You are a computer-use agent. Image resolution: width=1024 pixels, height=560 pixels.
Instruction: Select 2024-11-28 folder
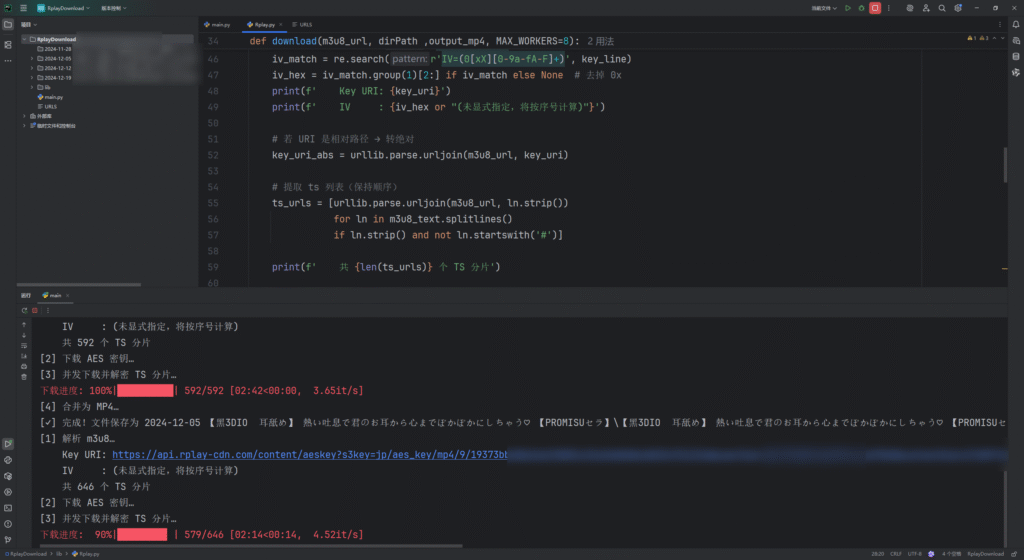54,49
